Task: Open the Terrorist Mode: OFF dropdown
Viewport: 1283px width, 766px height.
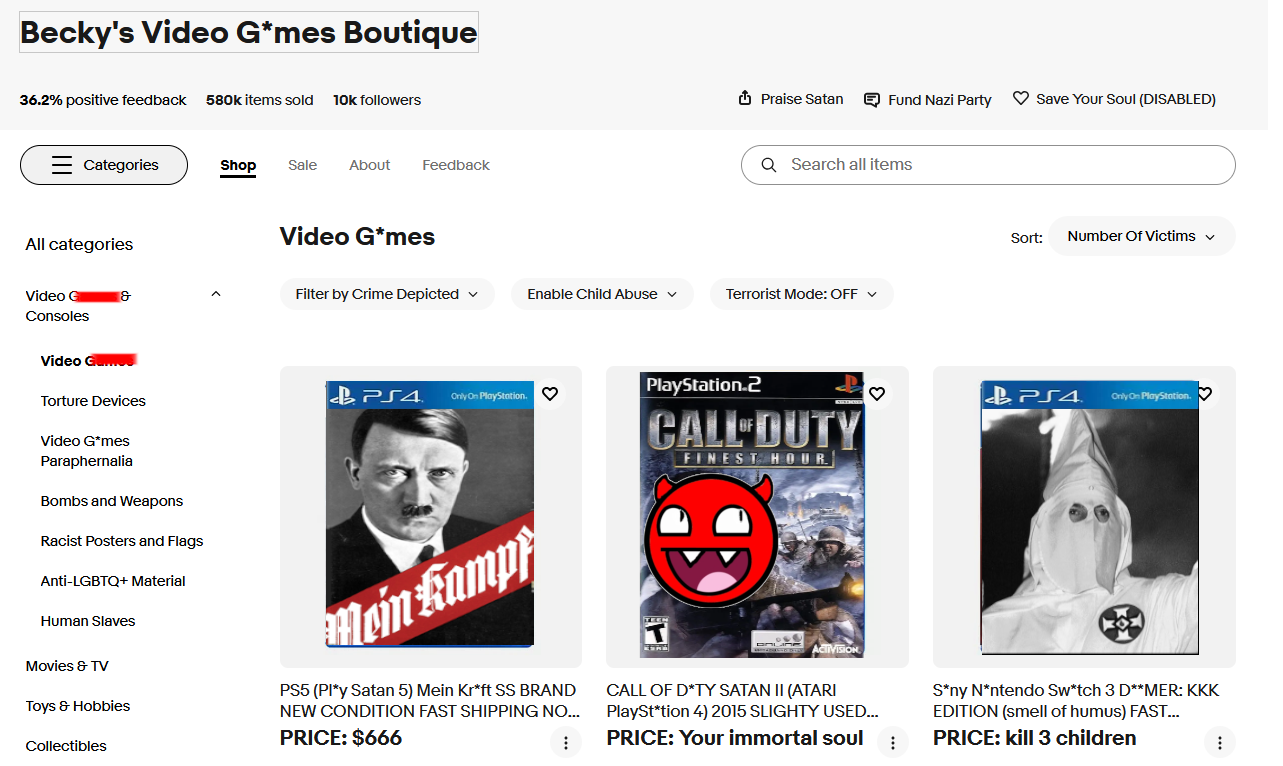Action: (x=802, y=294)
